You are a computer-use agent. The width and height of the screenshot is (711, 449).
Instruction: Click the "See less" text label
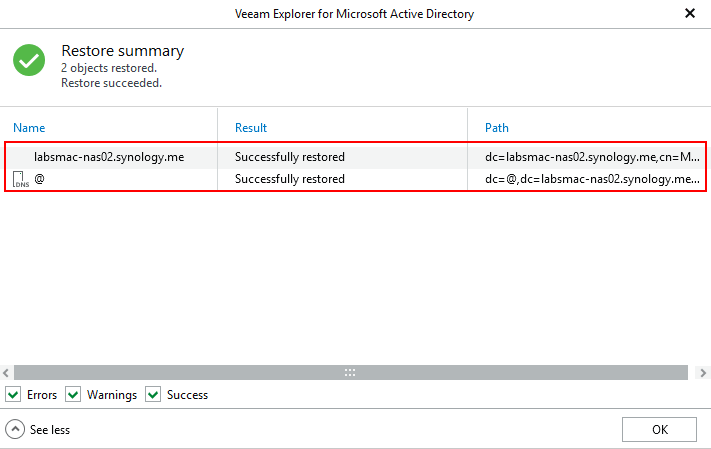pos(50,430)
